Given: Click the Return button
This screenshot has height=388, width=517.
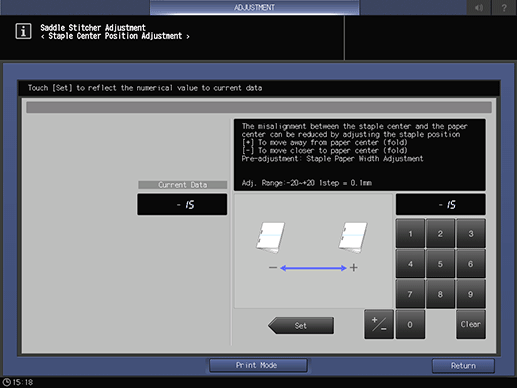Looking at the screenshot, I should 463,366.
